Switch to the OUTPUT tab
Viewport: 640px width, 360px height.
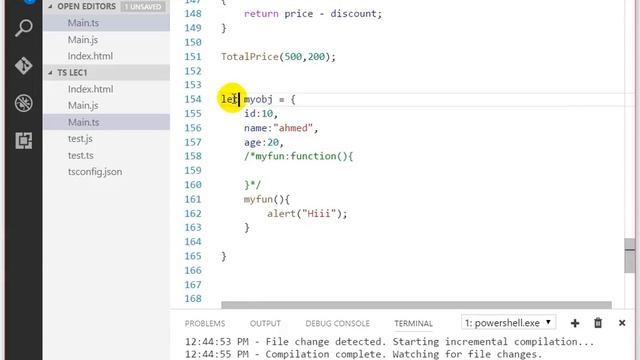[265, 323]
